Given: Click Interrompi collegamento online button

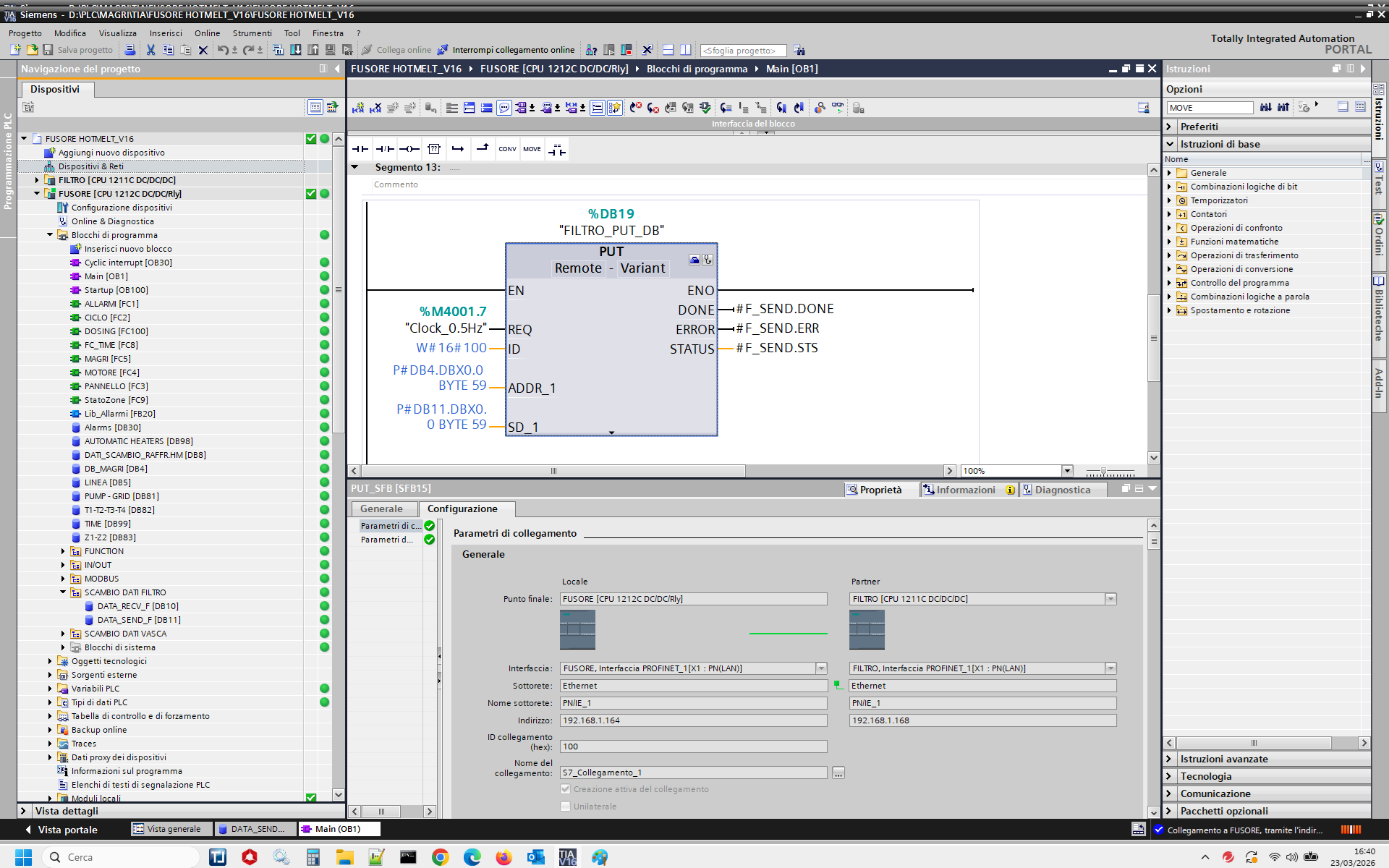Looking at the screenshot, I should pos(506,50).
